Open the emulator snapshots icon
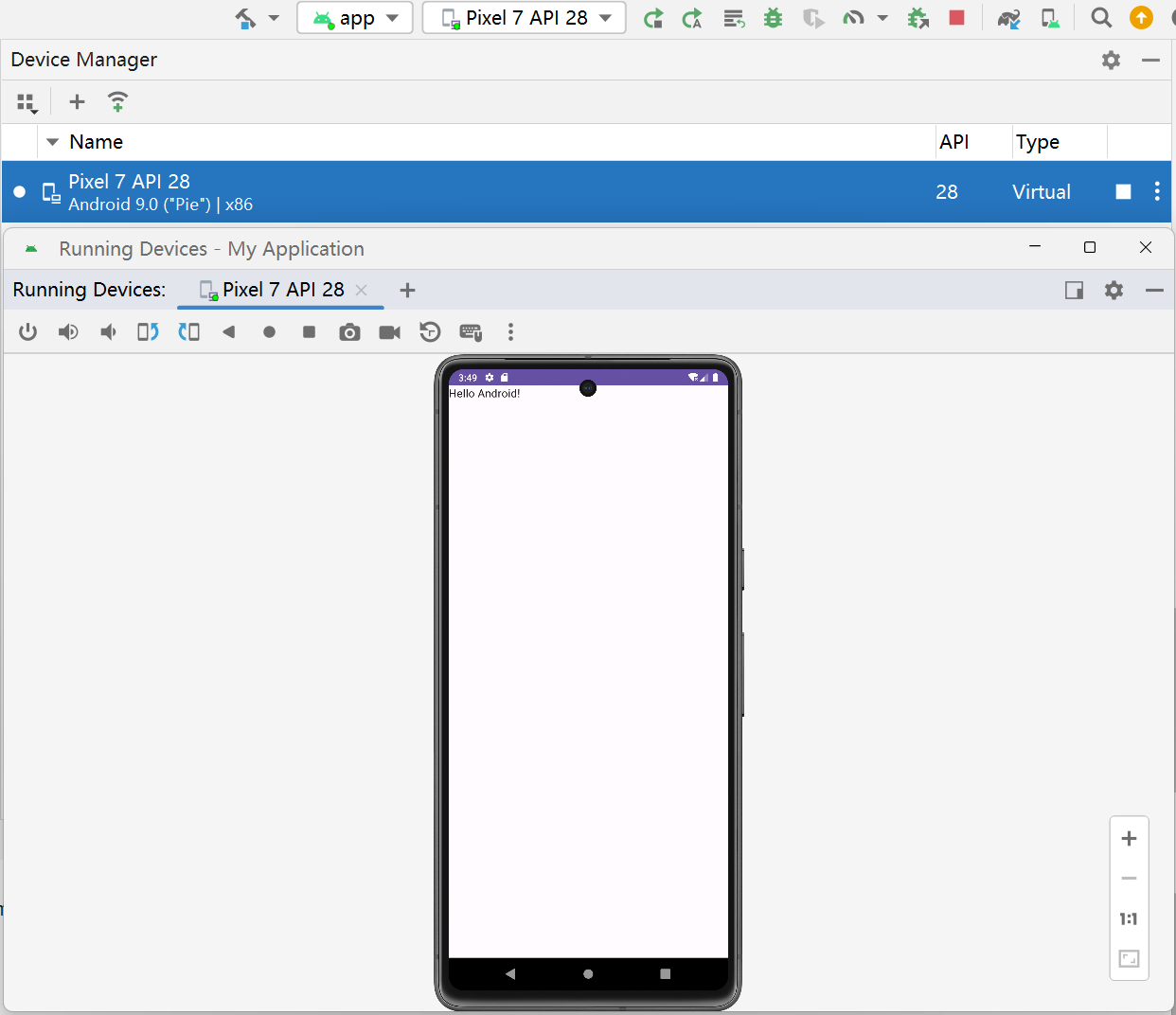This screenshot has height=1015, width=1176. 430,332
